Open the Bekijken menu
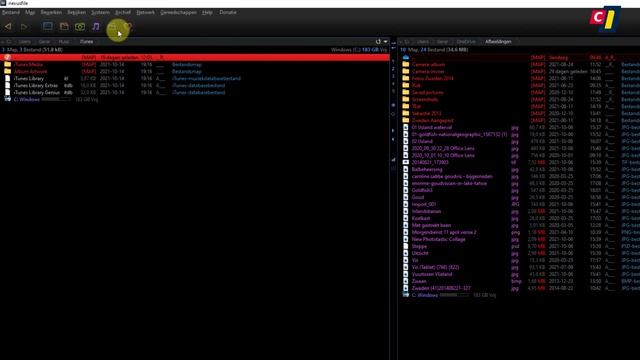640x360 pixels. [76, 13]
